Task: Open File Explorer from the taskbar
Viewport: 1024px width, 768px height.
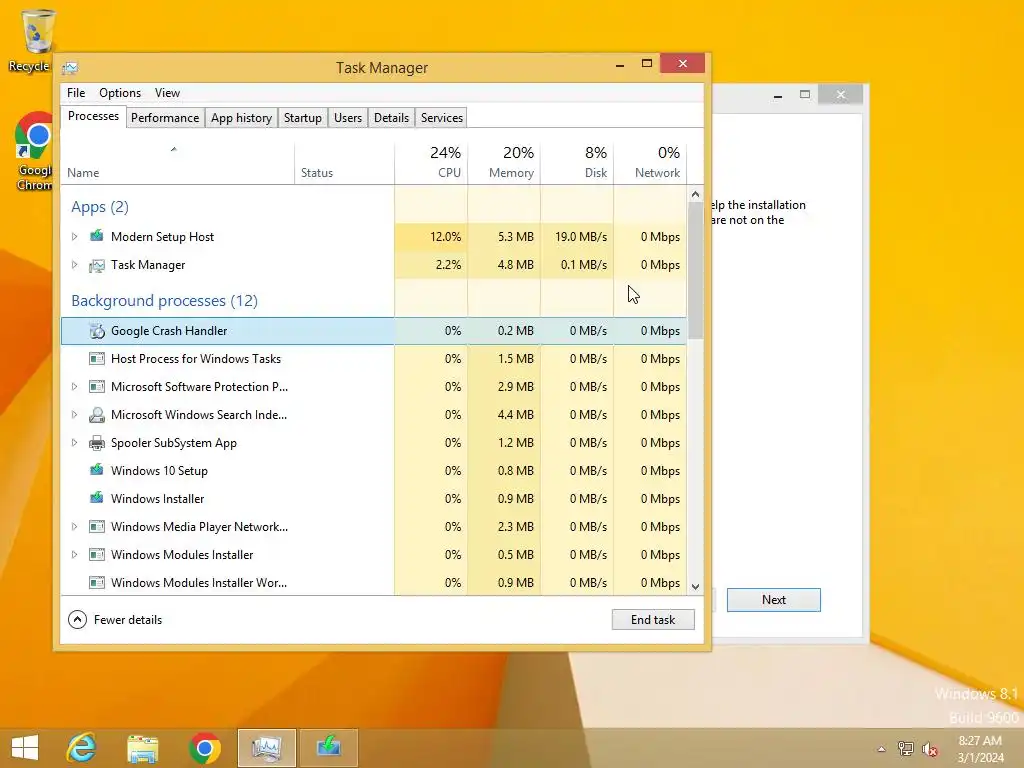Action: point(142,748)
